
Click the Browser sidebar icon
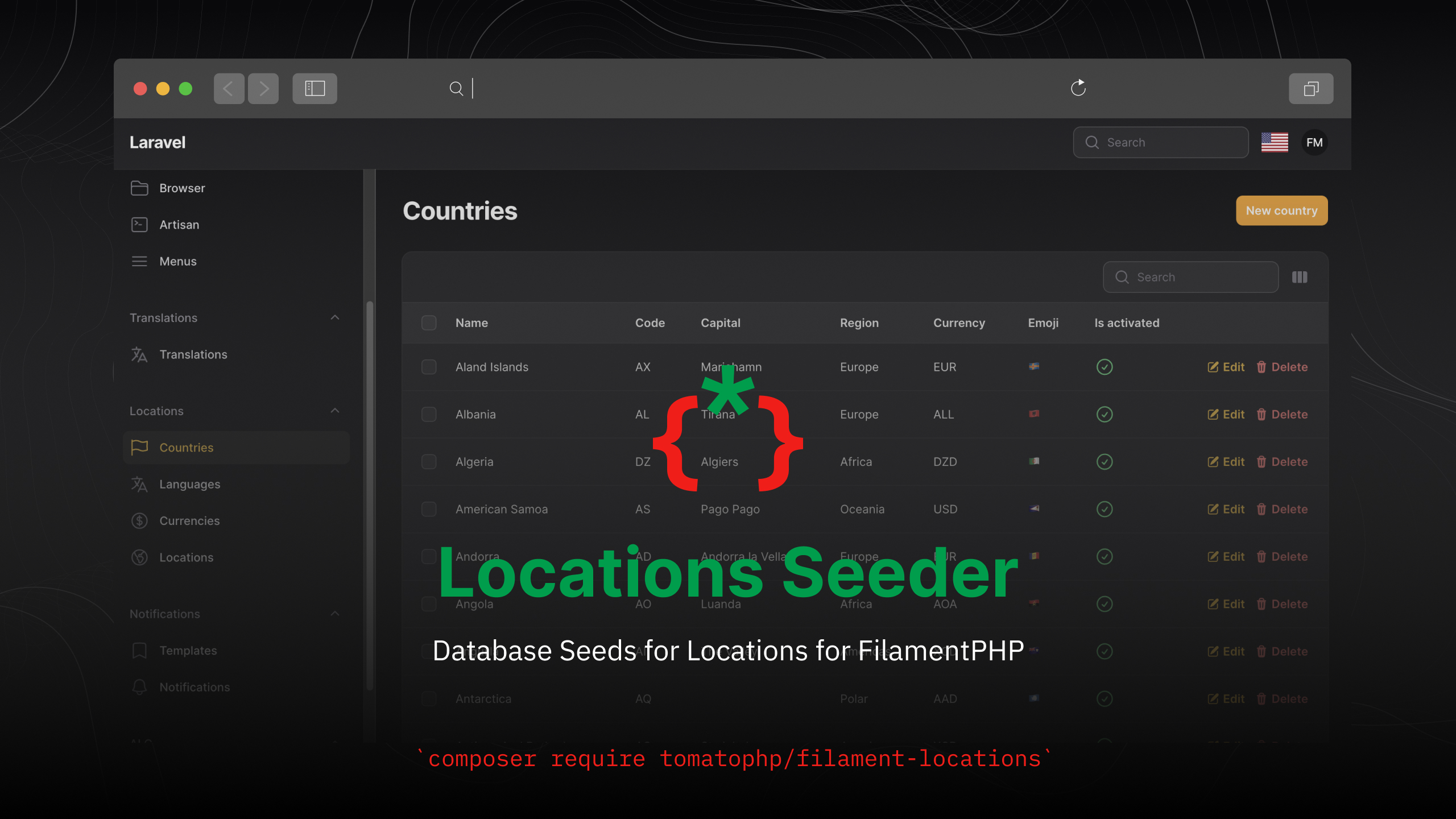pos(140,188)
